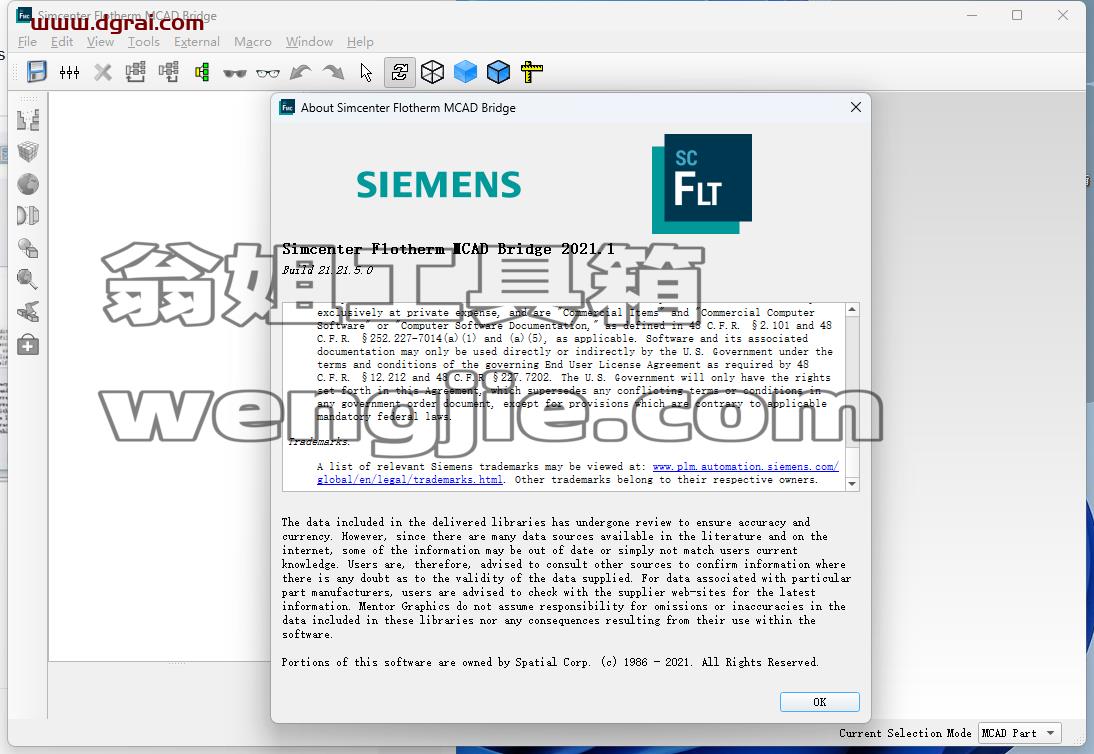Open the Edit menu
Viewport: 1094px width, 754px height.
click(x=62, y=42)
